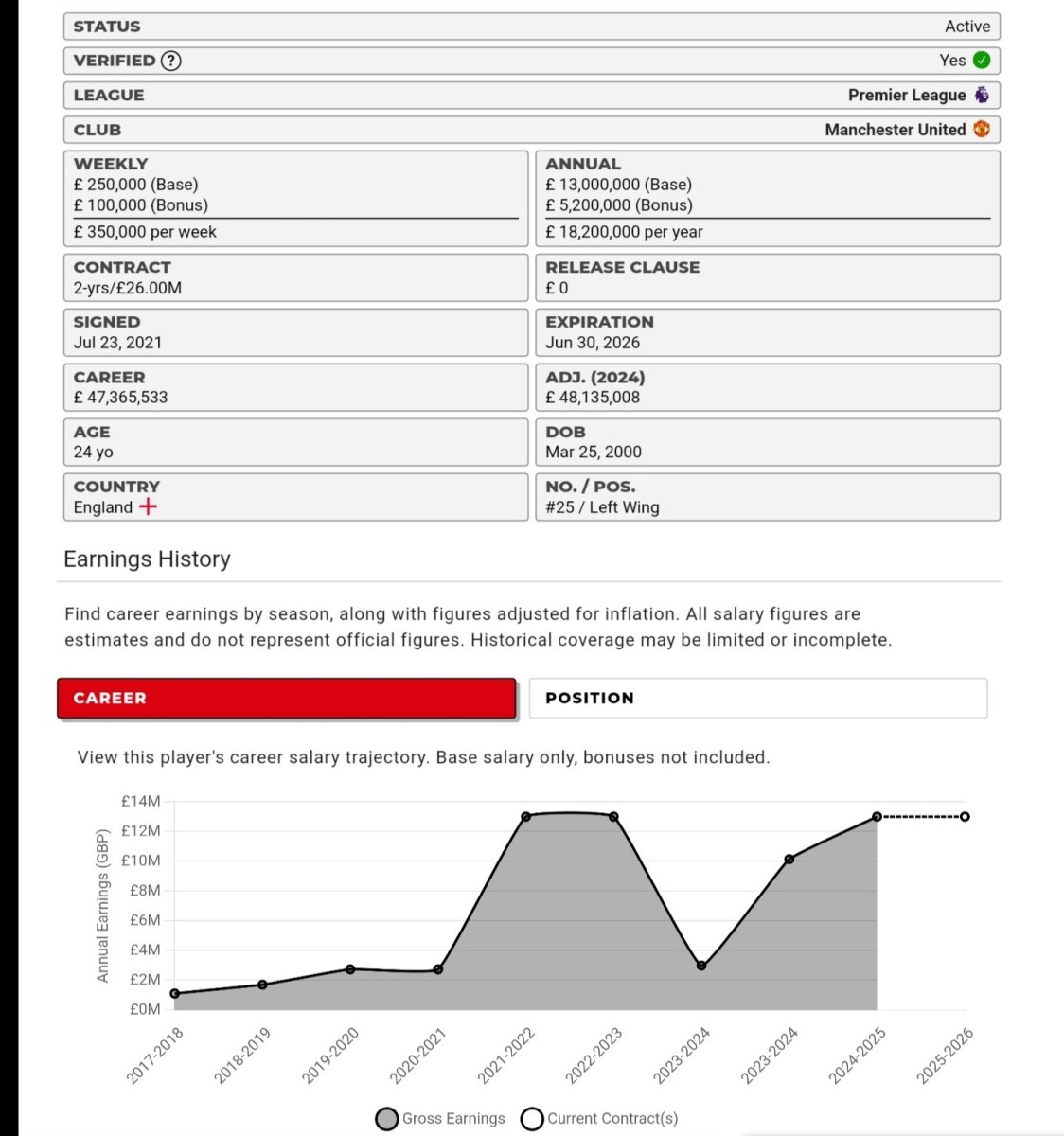This screenshot has width=1064, height=1136.
Task: Open the Premier League text link
Action: tap(906, 95)
